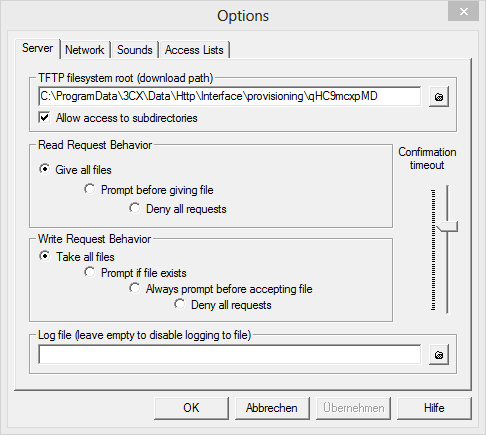Image resolution: width=486 pixels, height=435 pixels.
Task: Click the Abbrechen button
Action: (272, 408)
